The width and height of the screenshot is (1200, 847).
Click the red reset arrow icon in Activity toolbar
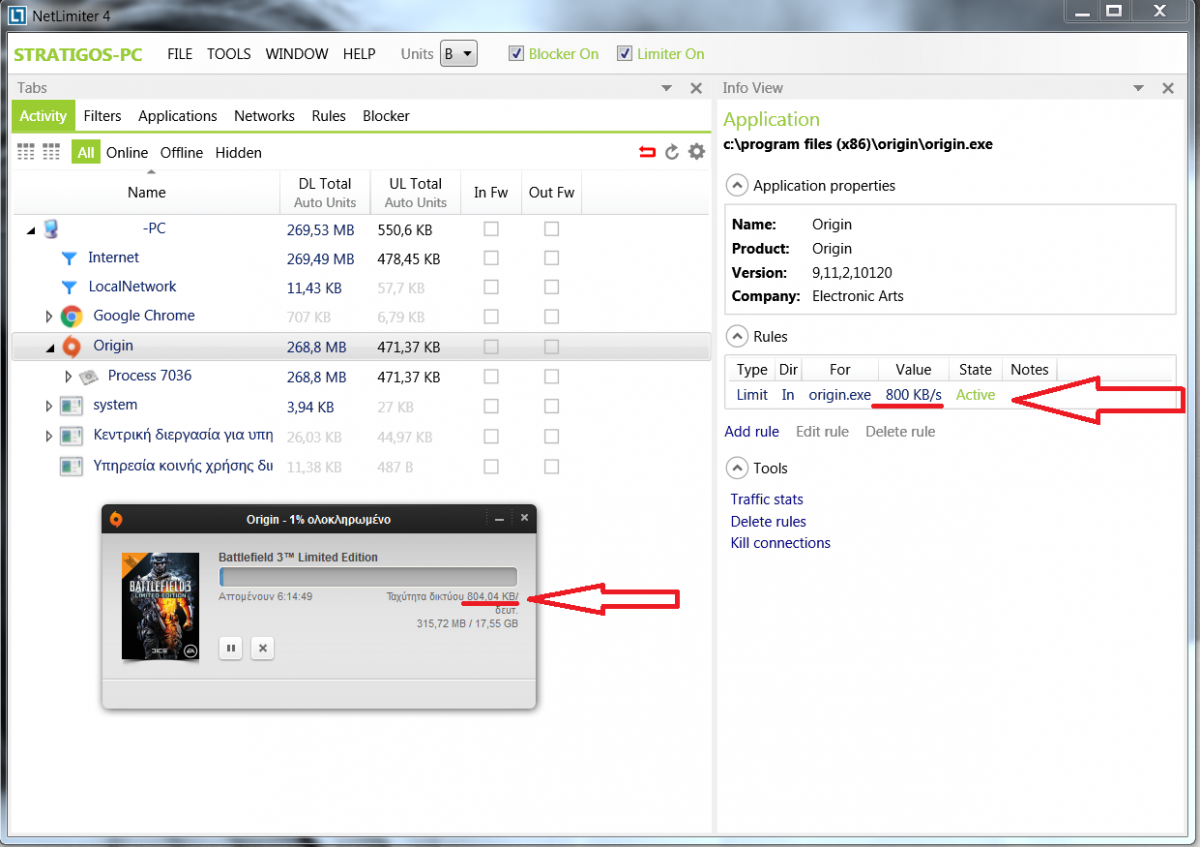(x=647, y=152)
